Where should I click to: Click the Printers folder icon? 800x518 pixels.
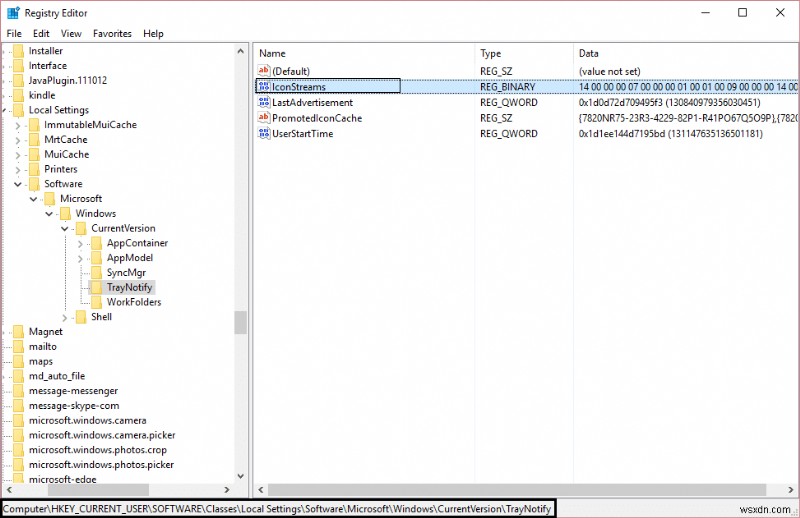tap(34, 169)
